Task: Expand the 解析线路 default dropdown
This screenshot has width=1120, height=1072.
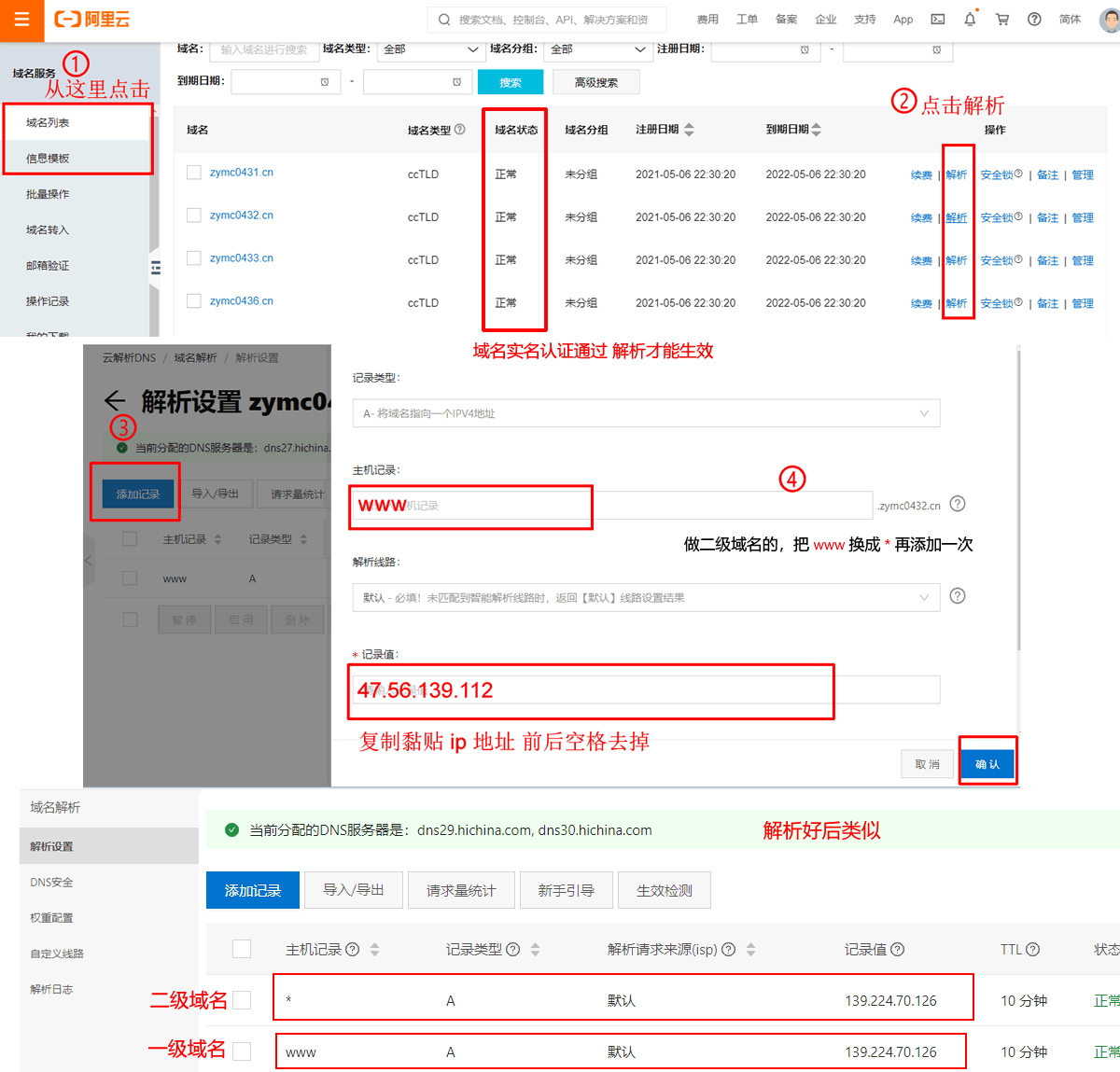Action: [646, 598]
